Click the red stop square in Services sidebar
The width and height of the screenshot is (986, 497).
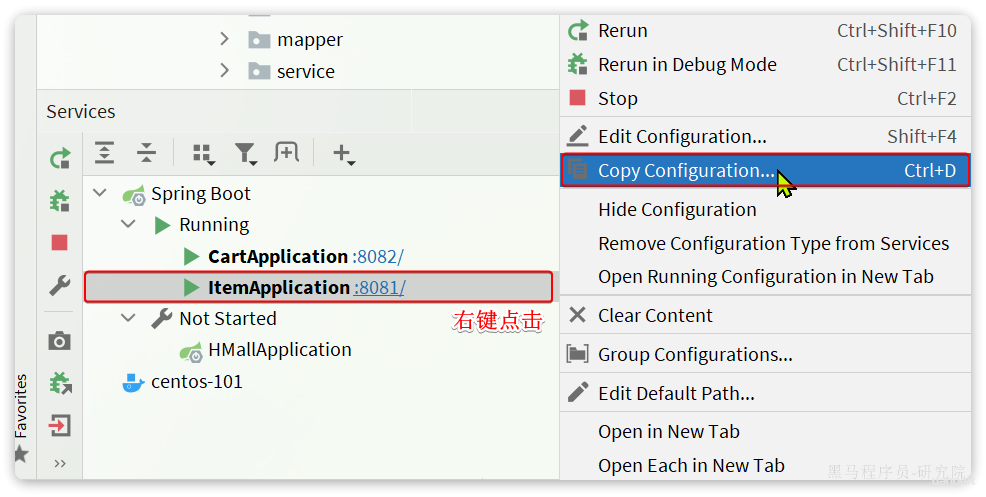click(60, 243)
